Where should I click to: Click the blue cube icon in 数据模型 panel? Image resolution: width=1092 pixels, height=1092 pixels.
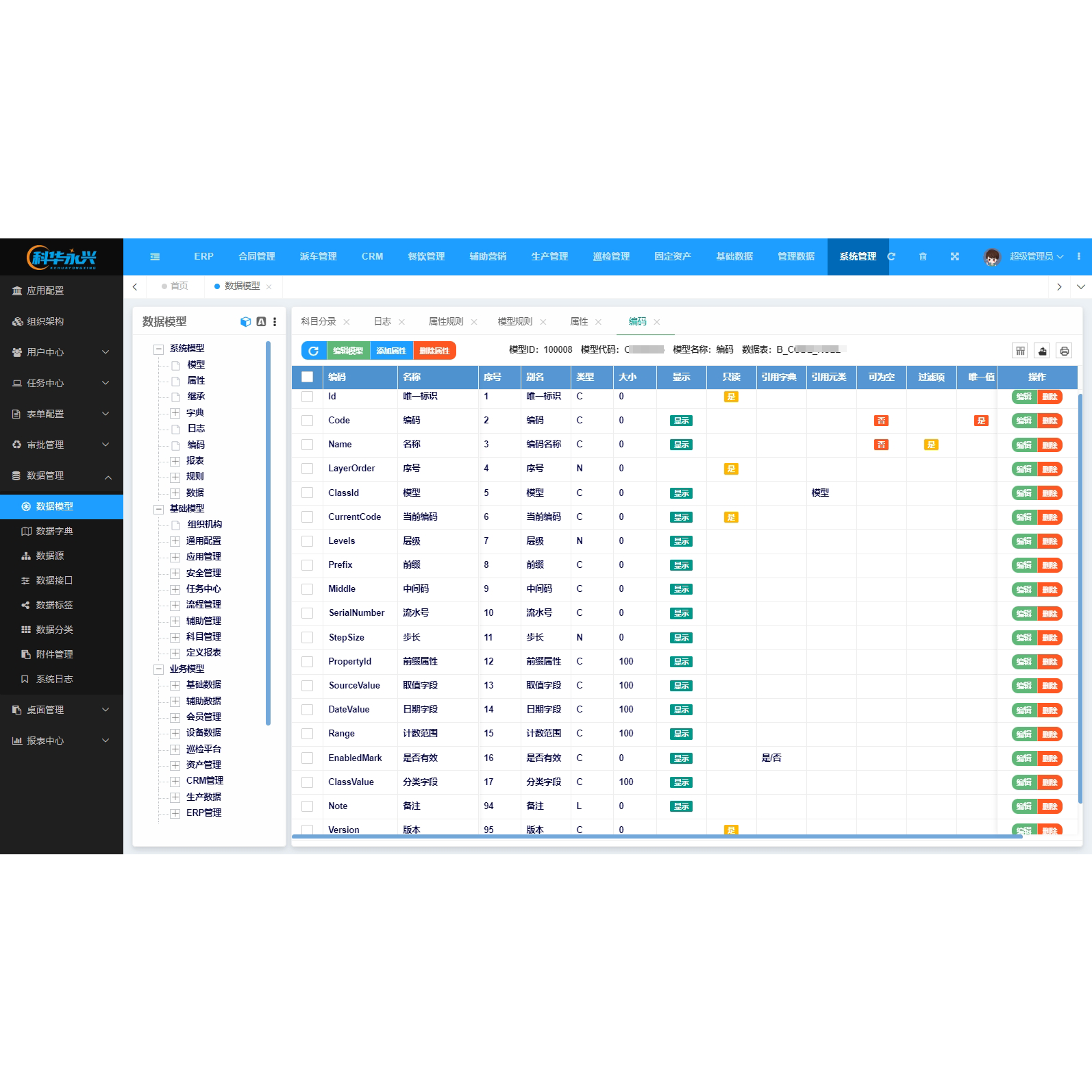[x=245, y=322]
